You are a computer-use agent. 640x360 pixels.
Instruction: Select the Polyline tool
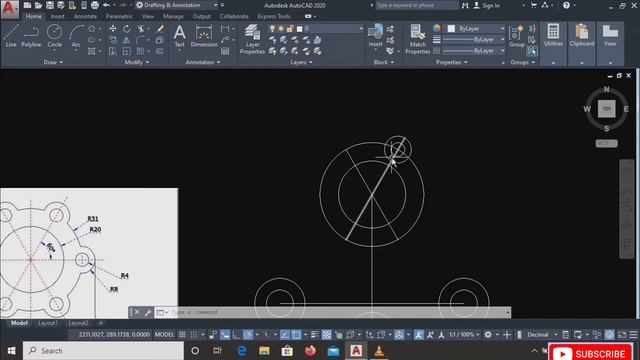[31, 36]
